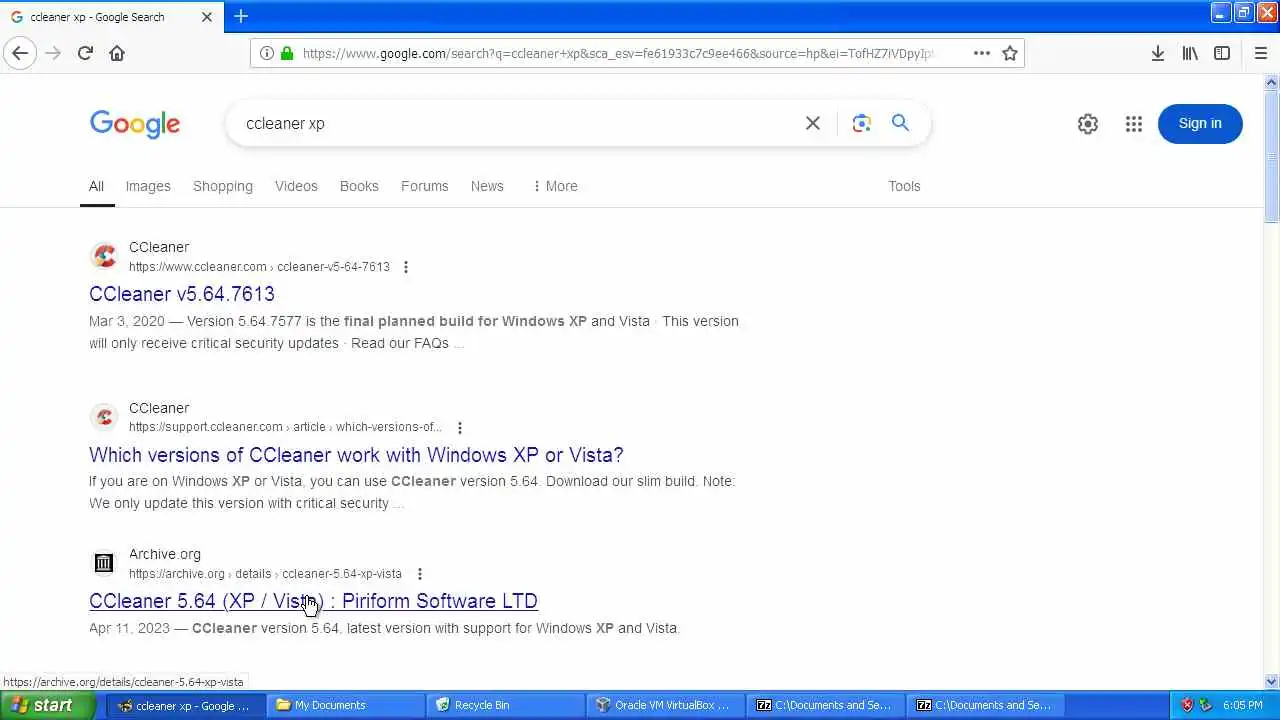Click the browser address bar URL
1280x720 pixels.
(x=618, y=53)
